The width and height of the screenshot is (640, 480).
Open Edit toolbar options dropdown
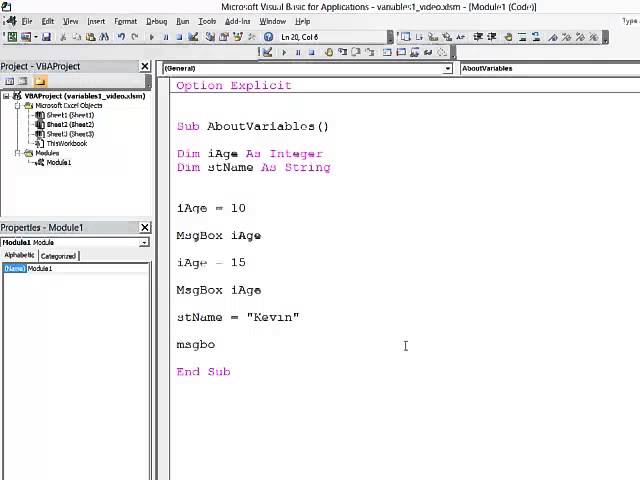[605, 37]
